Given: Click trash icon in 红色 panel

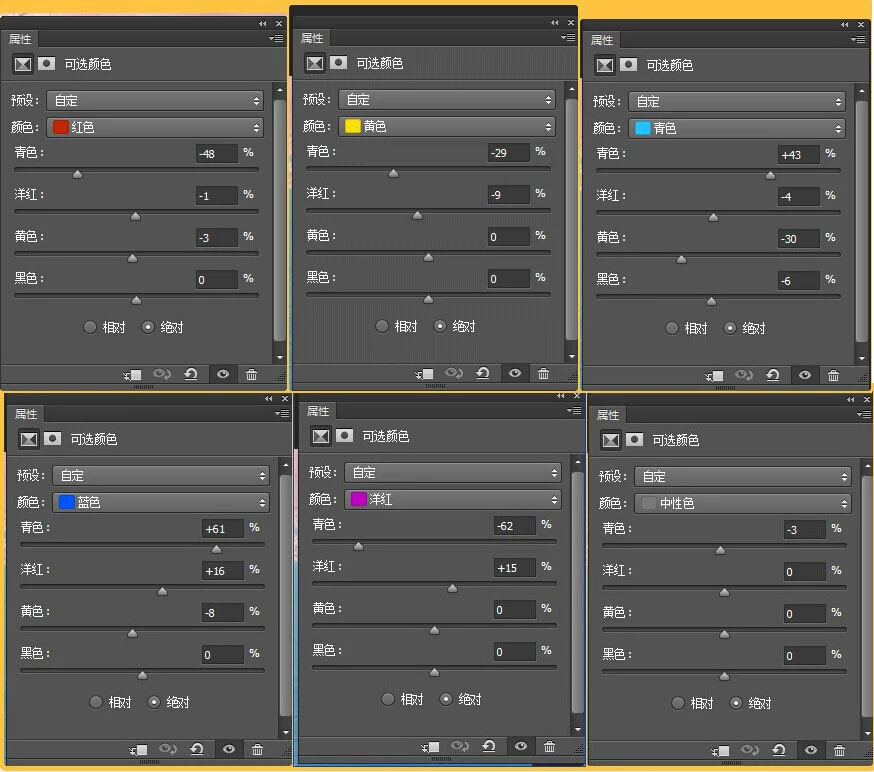Looking at the screenshot, I should [x=251, y=375].
